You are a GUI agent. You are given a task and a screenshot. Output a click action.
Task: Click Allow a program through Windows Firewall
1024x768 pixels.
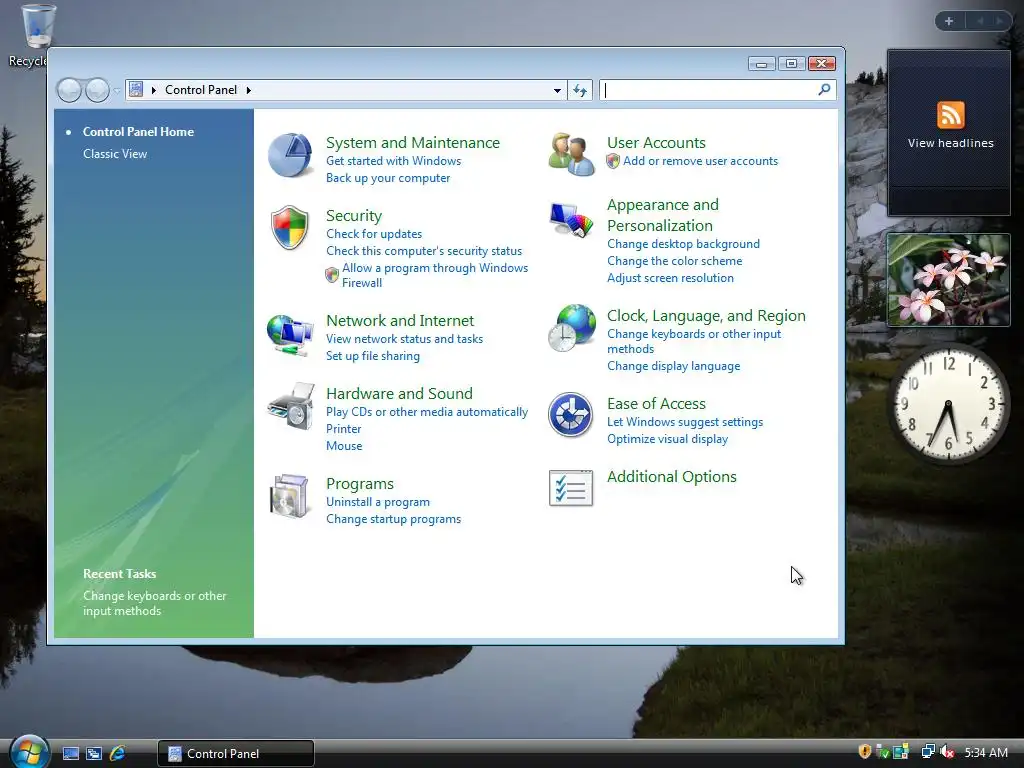point(435,275)
